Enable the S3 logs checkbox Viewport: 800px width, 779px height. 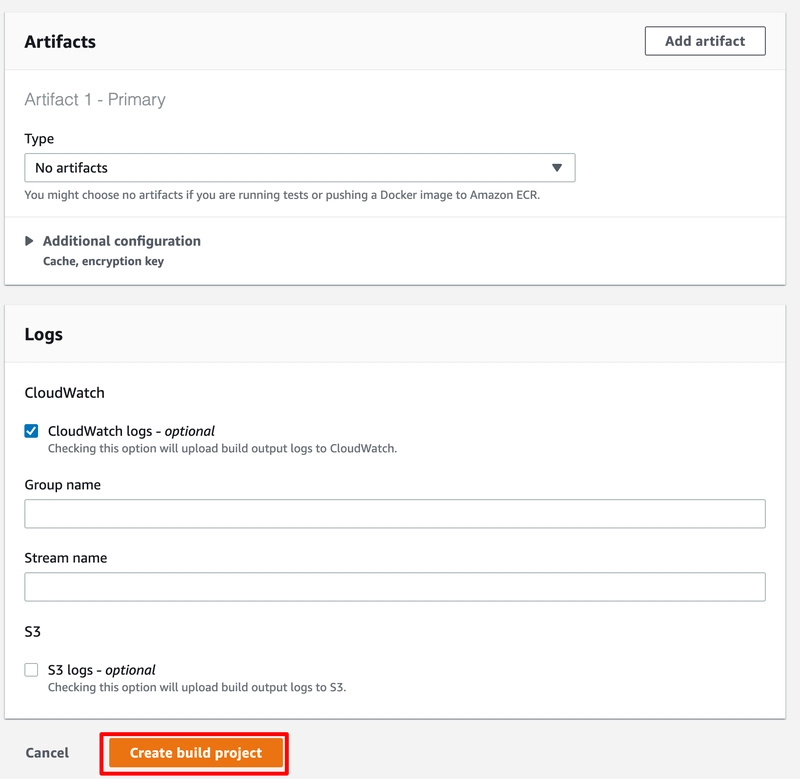(x=32, y=670)
